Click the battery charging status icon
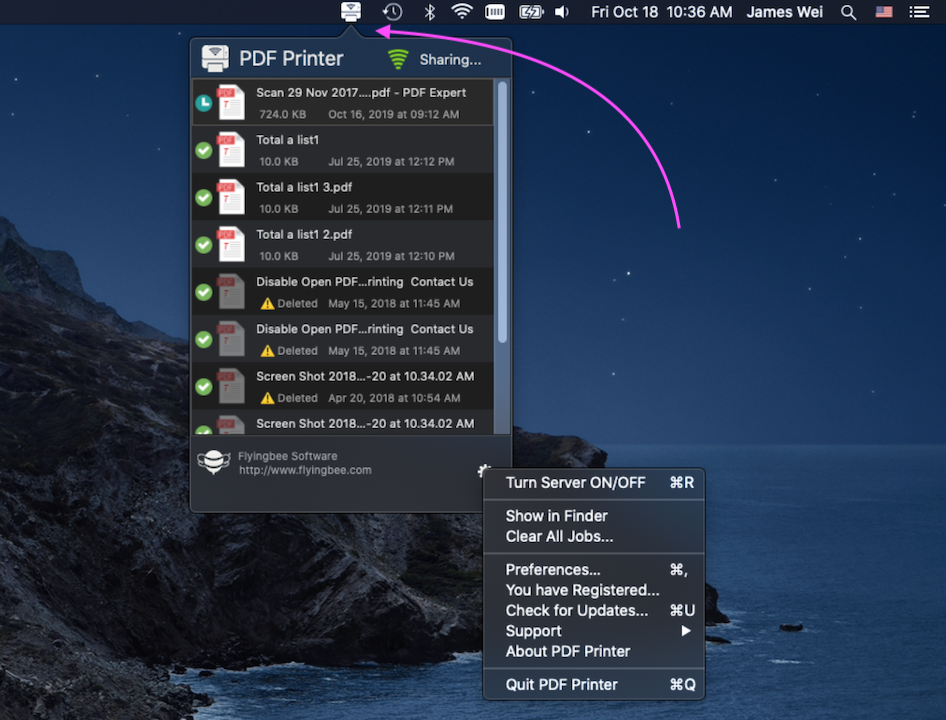The height and width of the screenshot is (720, 946). (x=532, y=12)
